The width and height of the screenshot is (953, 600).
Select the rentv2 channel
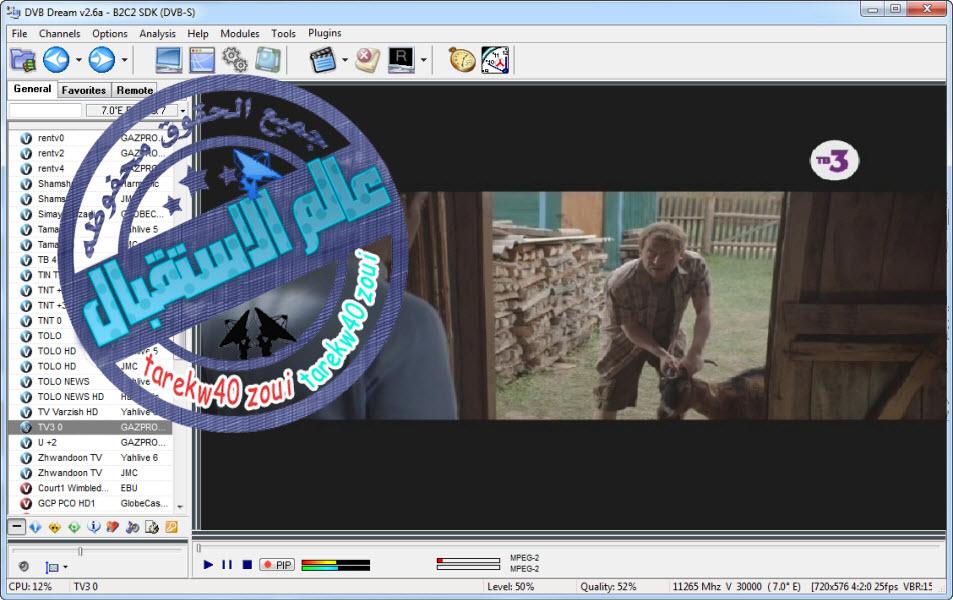tap(91, 153)
